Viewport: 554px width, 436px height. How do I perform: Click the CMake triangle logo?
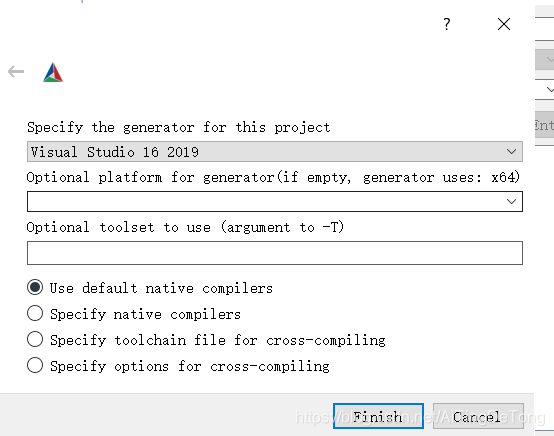53,72
